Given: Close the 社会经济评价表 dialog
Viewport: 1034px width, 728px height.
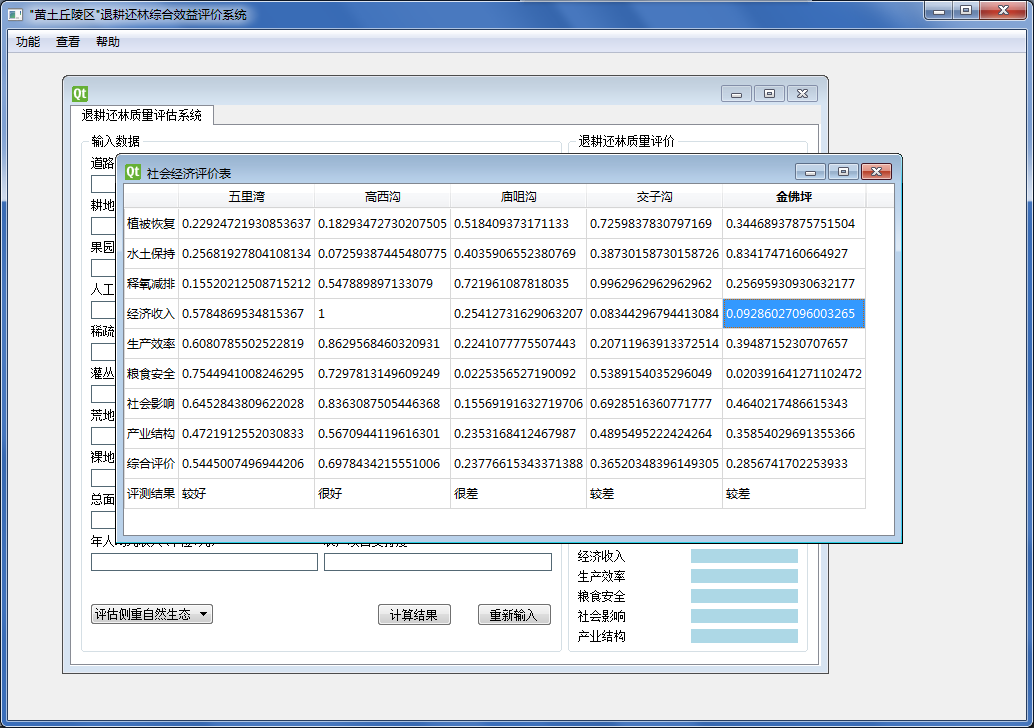Looking at the screenshot, I should coord(876,172).
